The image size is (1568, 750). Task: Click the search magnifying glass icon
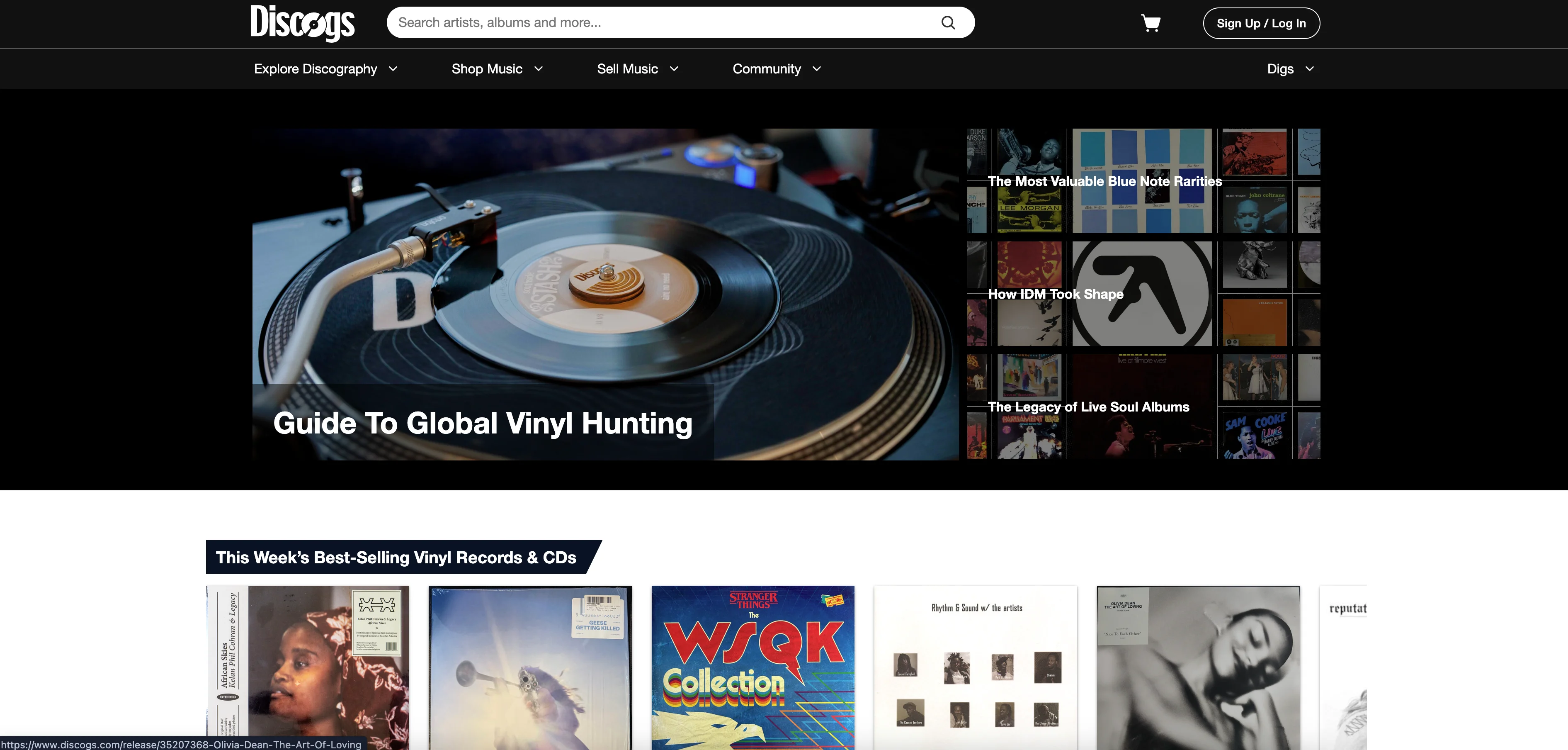(948, 22)
